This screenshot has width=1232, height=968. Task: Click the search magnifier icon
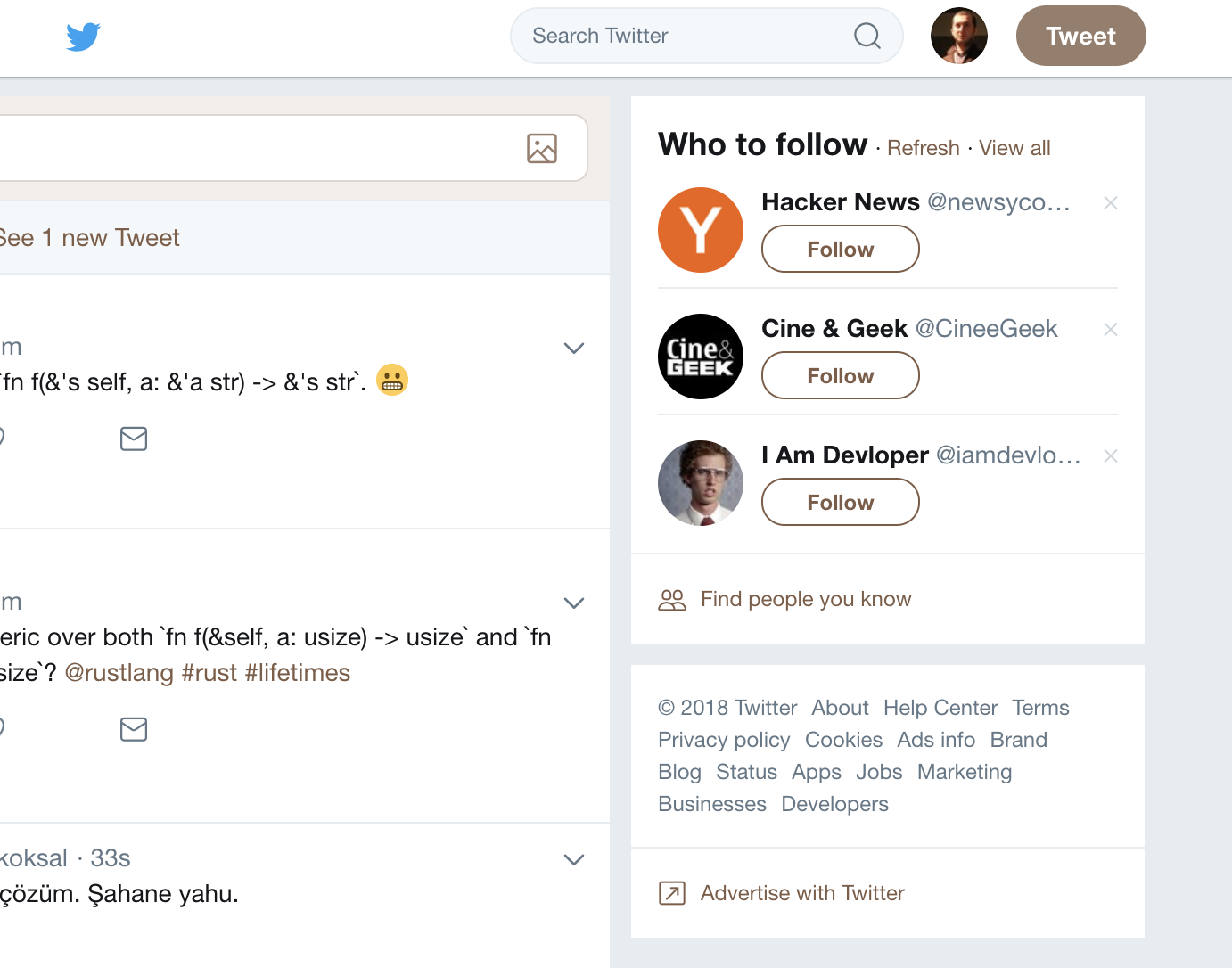pyautogui.click(x=867, y=36)
